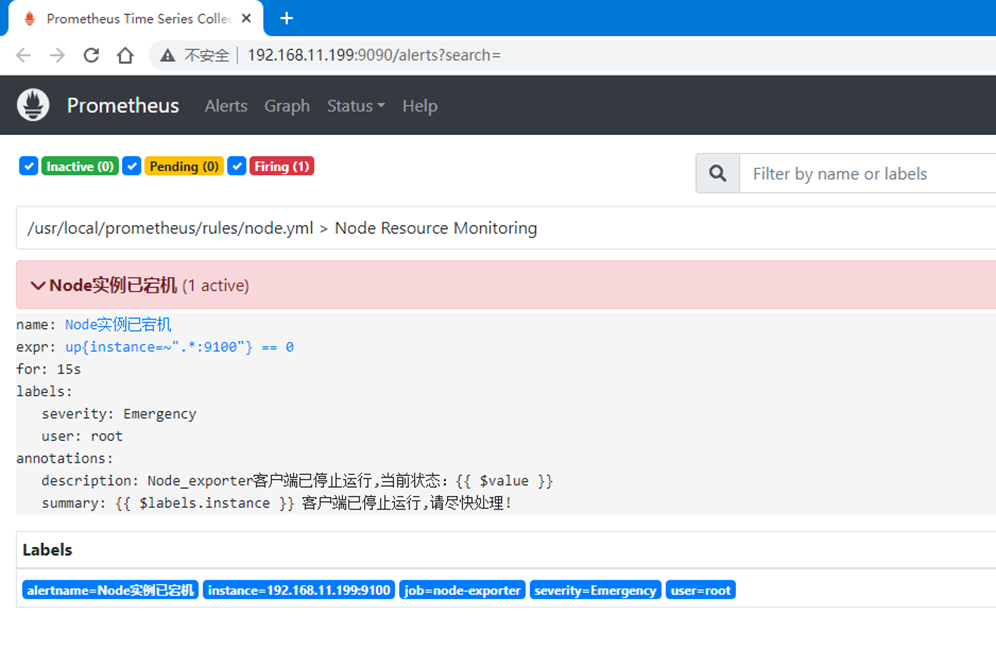The height and width of the screenshot is (649, 996).
Task: Focus the Filter by name or labels field
Action: click(868, 173)
